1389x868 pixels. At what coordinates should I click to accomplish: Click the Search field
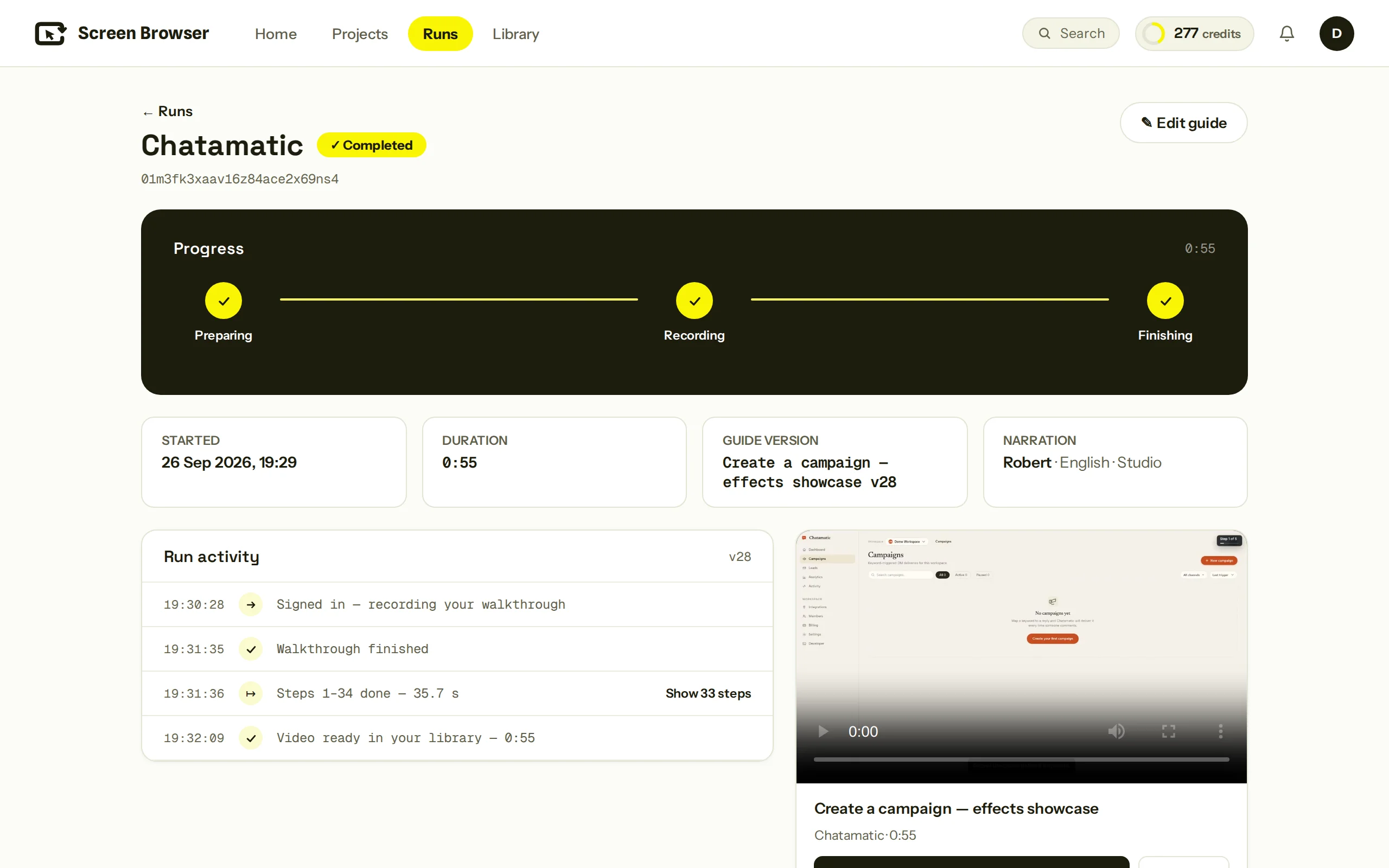click(x=1071, y=33)
